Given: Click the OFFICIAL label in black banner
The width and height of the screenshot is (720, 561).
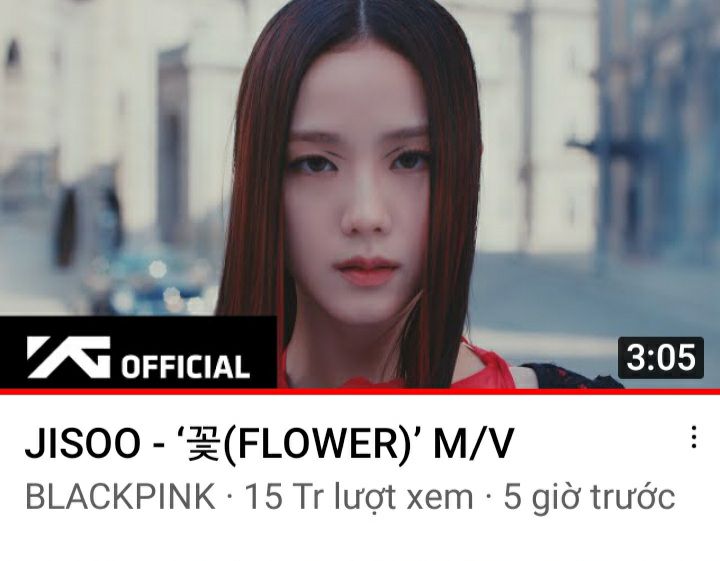Looking at the screenshot, I should [x=185, y=367].
